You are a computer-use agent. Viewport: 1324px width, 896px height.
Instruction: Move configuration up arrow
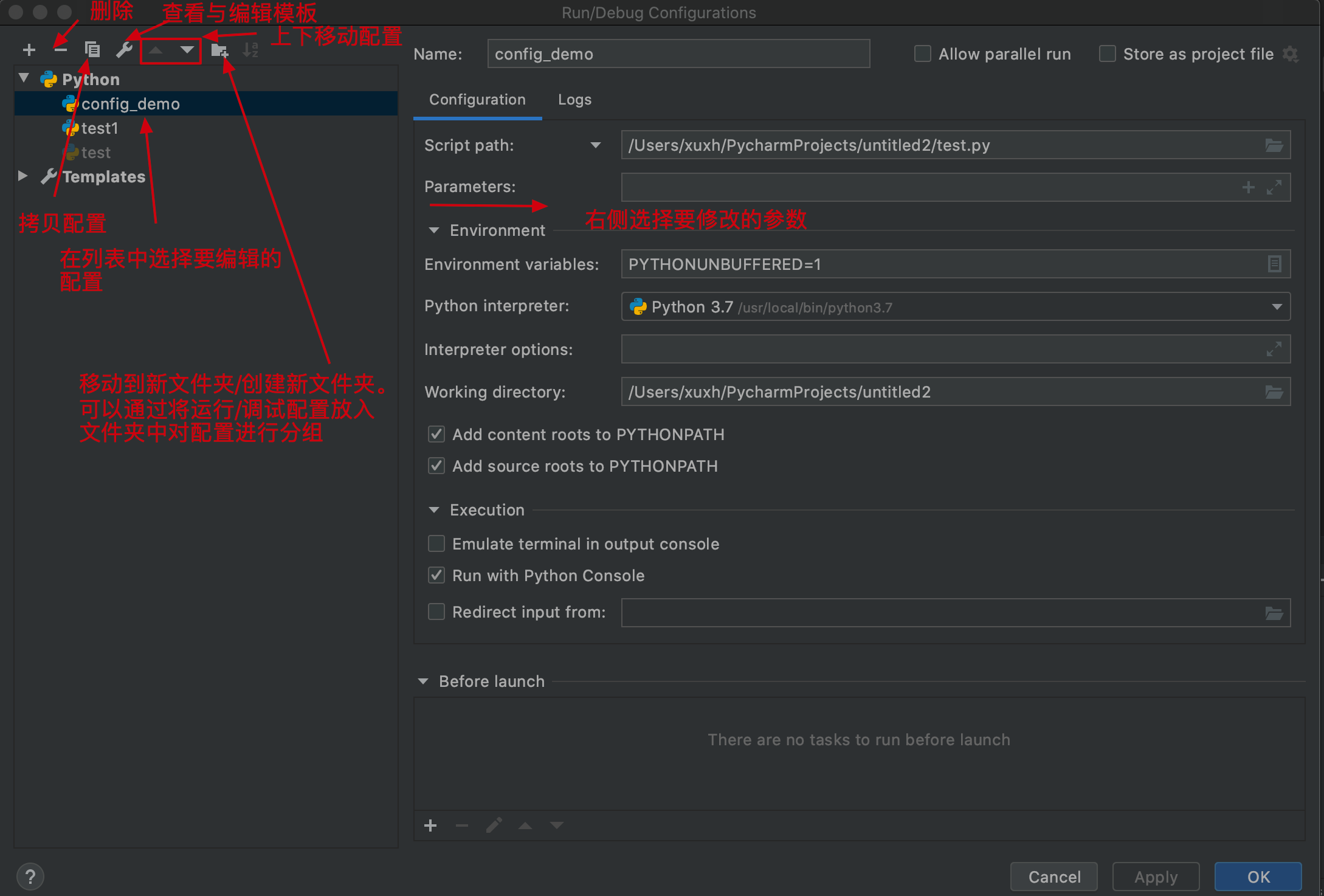coord(156,50)
